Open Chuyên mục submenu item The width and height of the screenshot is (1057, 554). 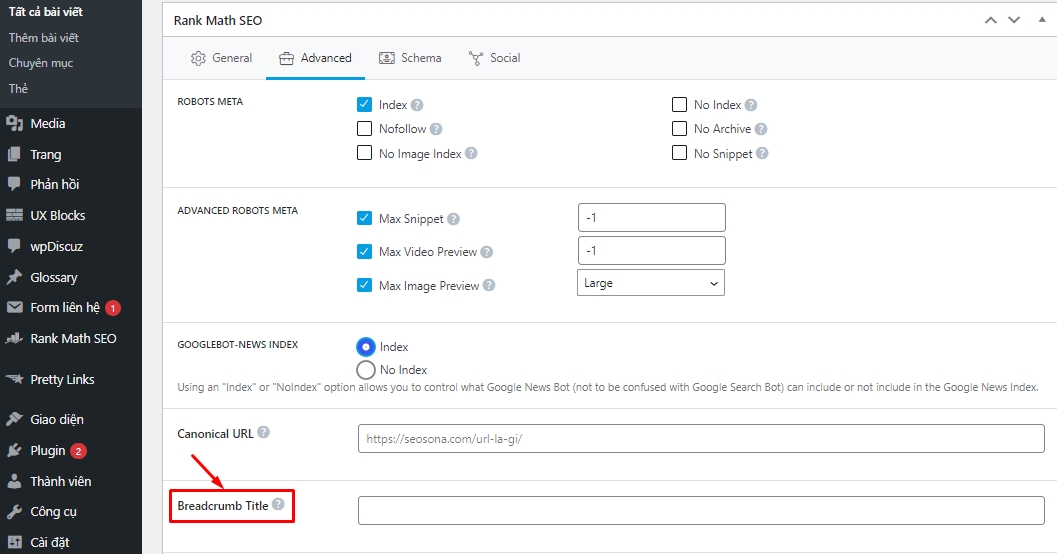[41, 63]
